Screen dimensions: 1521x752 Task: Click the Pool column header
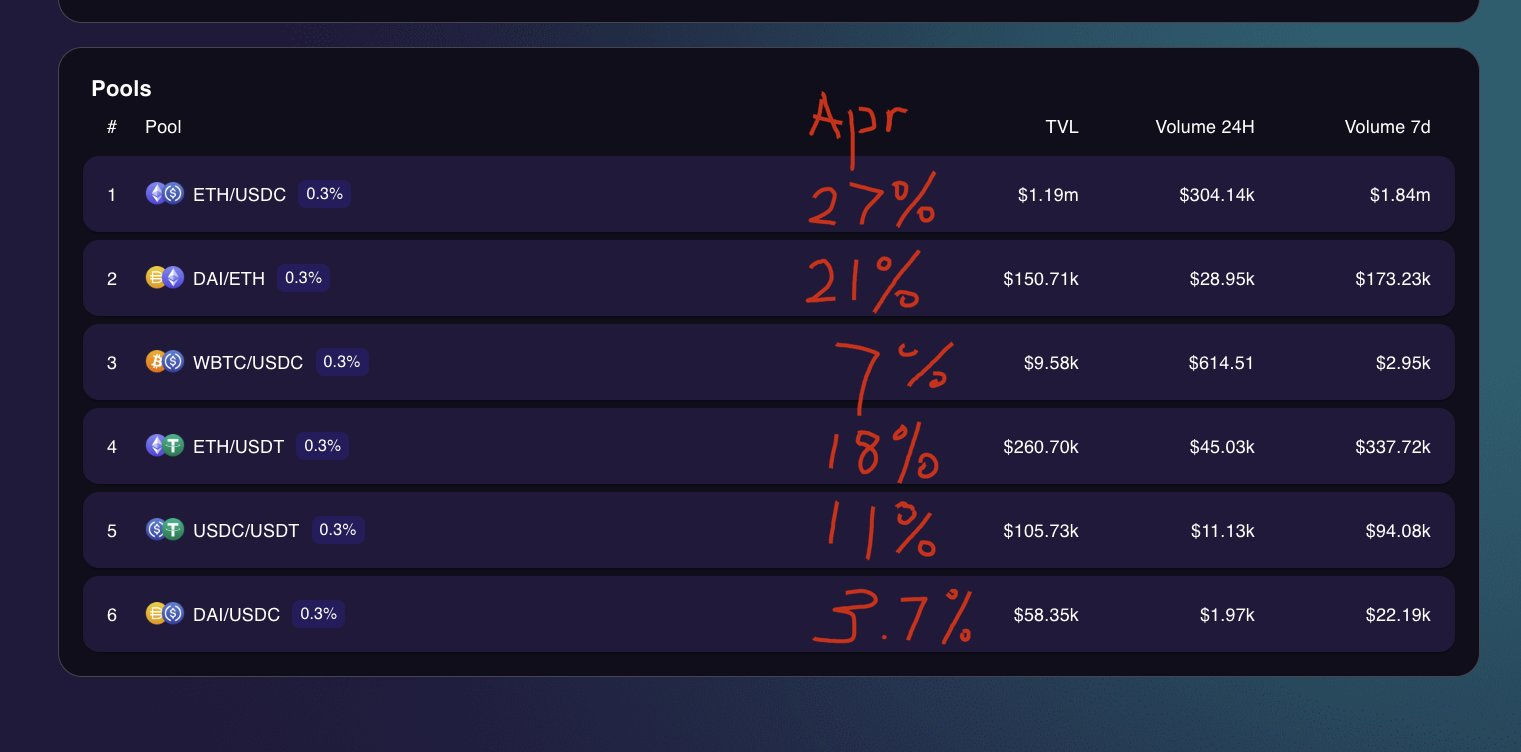(163, 127)
